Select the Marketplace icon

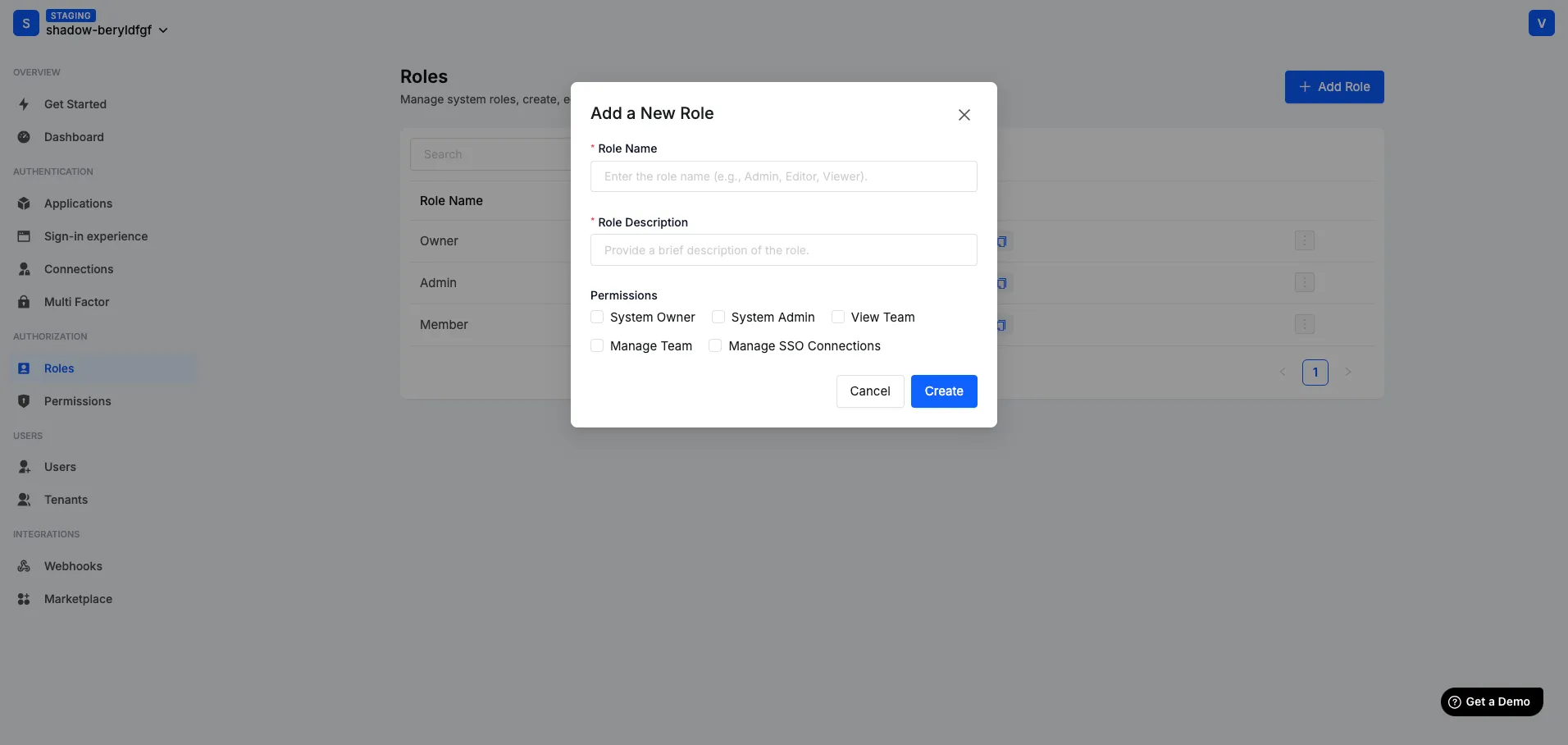(x=25, y=599)
